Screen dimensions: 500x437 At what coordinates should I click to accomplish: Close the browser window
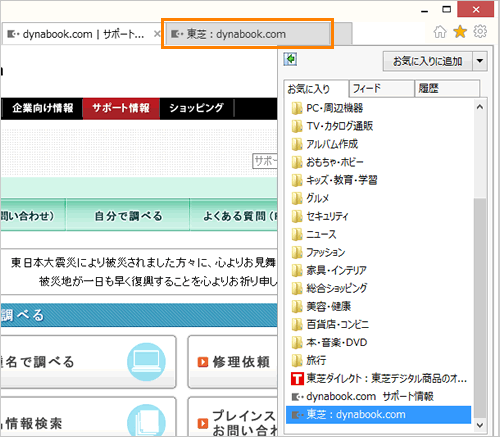click(x=476, y=9)
